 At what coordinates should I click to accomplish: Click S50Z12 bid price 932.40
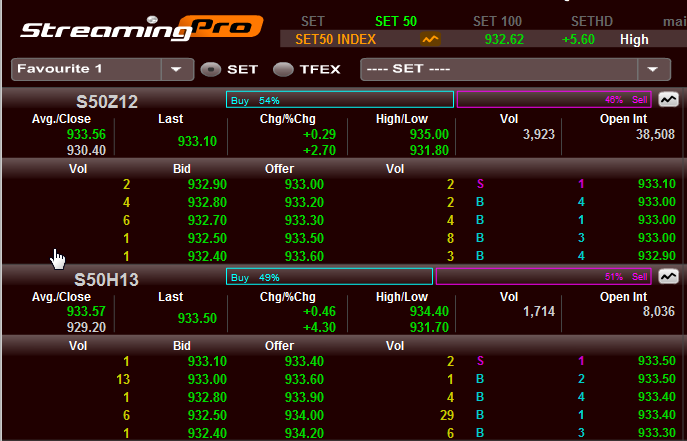[207, 256]
